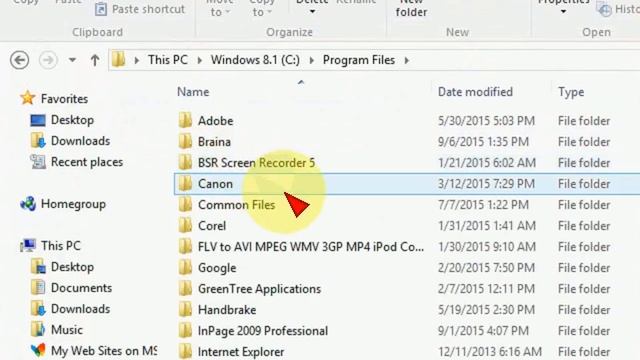This screenshot has height=360, width=640.
Task: Click date 12/11/2013 6:16 AM cell
Action: (x=490, y=352)
